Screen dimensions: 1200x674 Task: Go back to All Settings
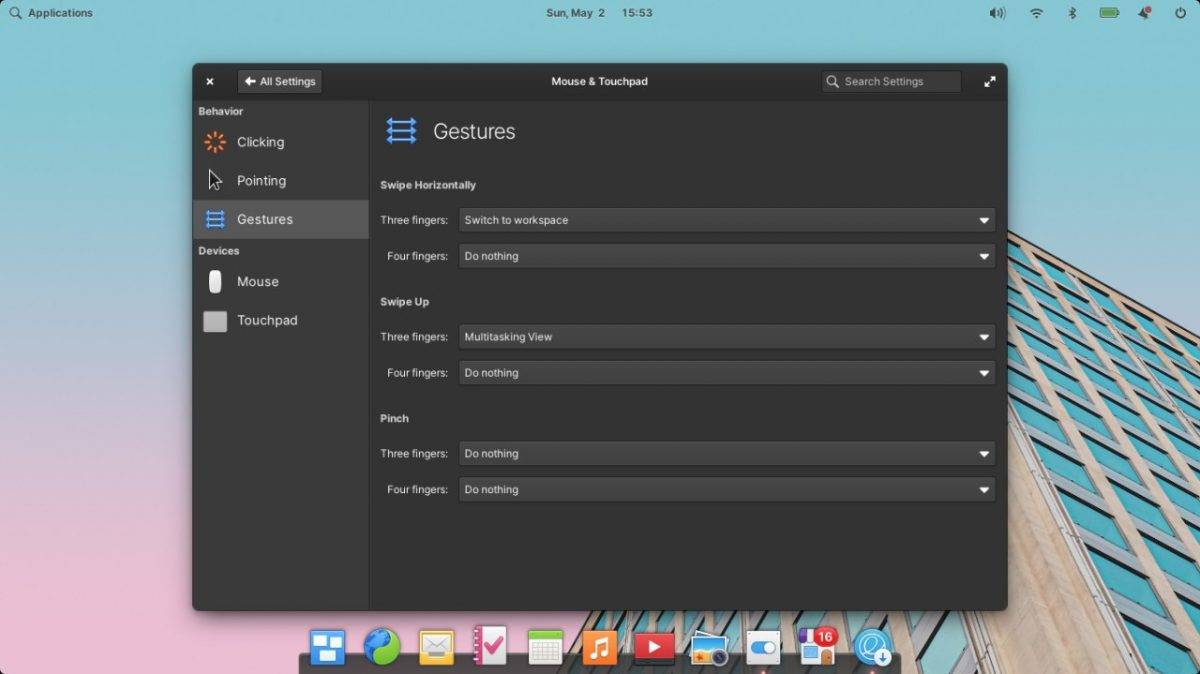tap(279, 81)
